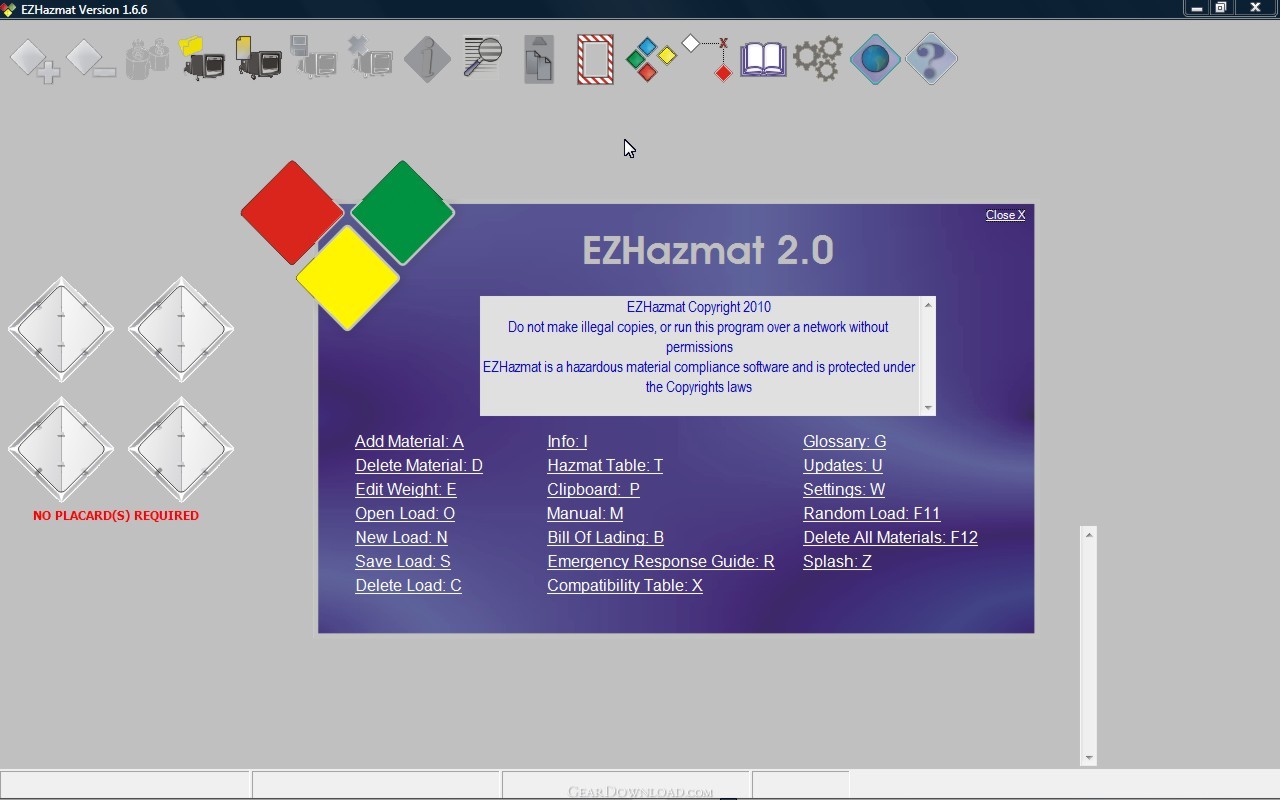Click the top-left empty placard holder
This screenshot has height=800, width=1280.
tap(61, 329)
